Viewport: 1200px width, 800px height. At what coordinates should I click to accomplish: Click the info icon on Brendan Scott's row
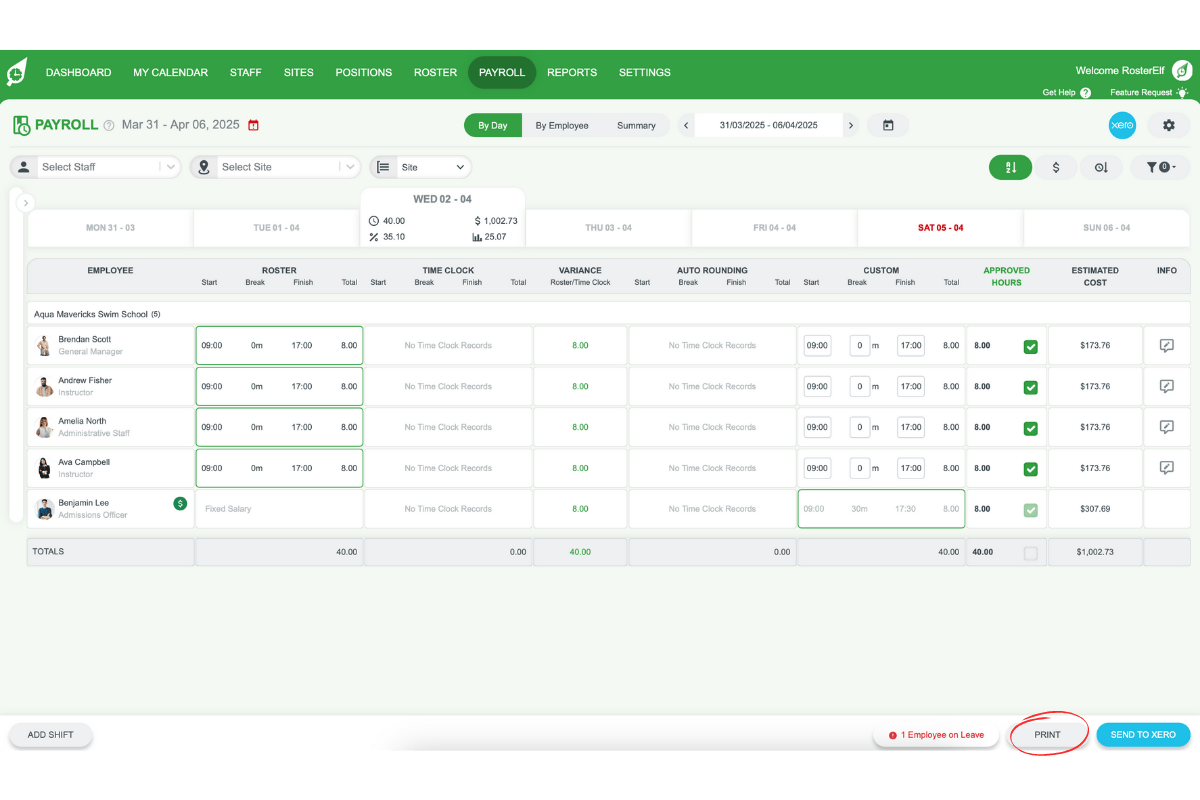pyautogui.click(x=1167, y=345)
